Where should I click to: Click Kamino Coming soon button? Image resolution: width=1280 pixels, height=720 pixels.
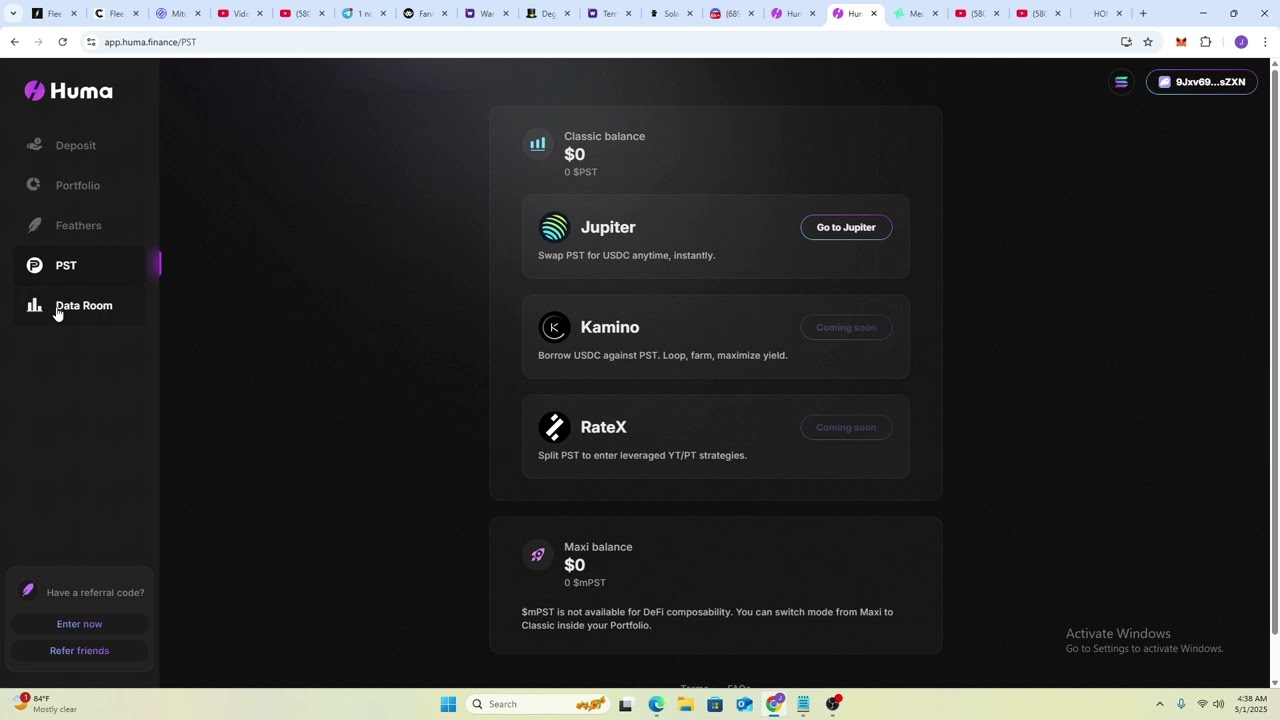click(846, 327)
